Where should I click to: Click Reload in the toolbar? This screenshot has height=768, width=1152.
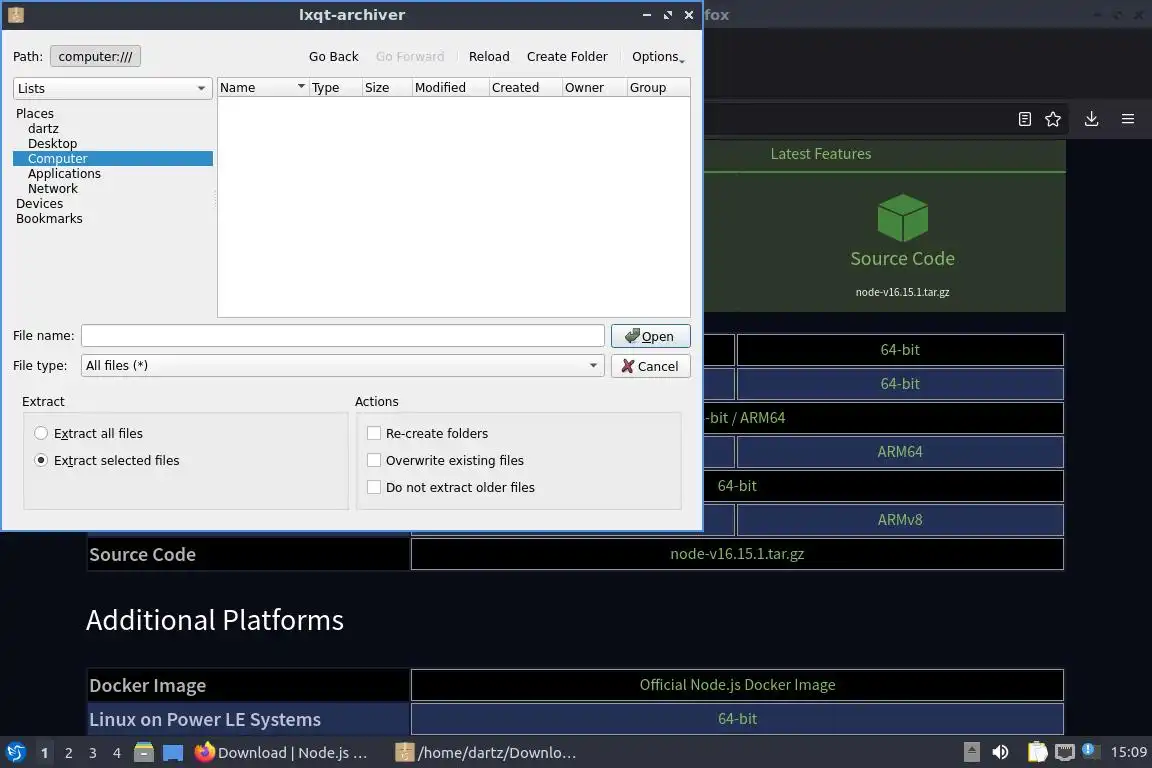[x=489, y=57]
